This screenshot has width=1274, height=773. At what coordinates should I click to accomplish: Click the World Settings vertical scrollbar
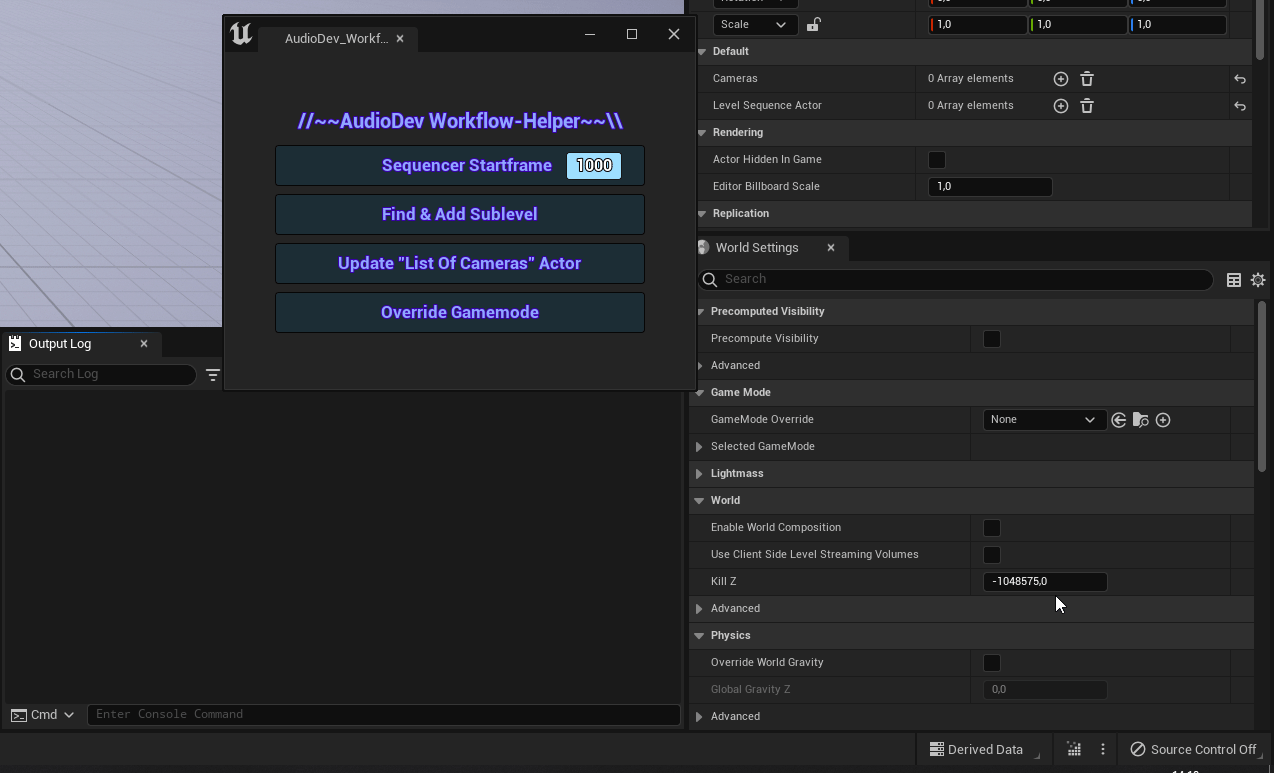pyautogui.click(x=1262, y=386)
